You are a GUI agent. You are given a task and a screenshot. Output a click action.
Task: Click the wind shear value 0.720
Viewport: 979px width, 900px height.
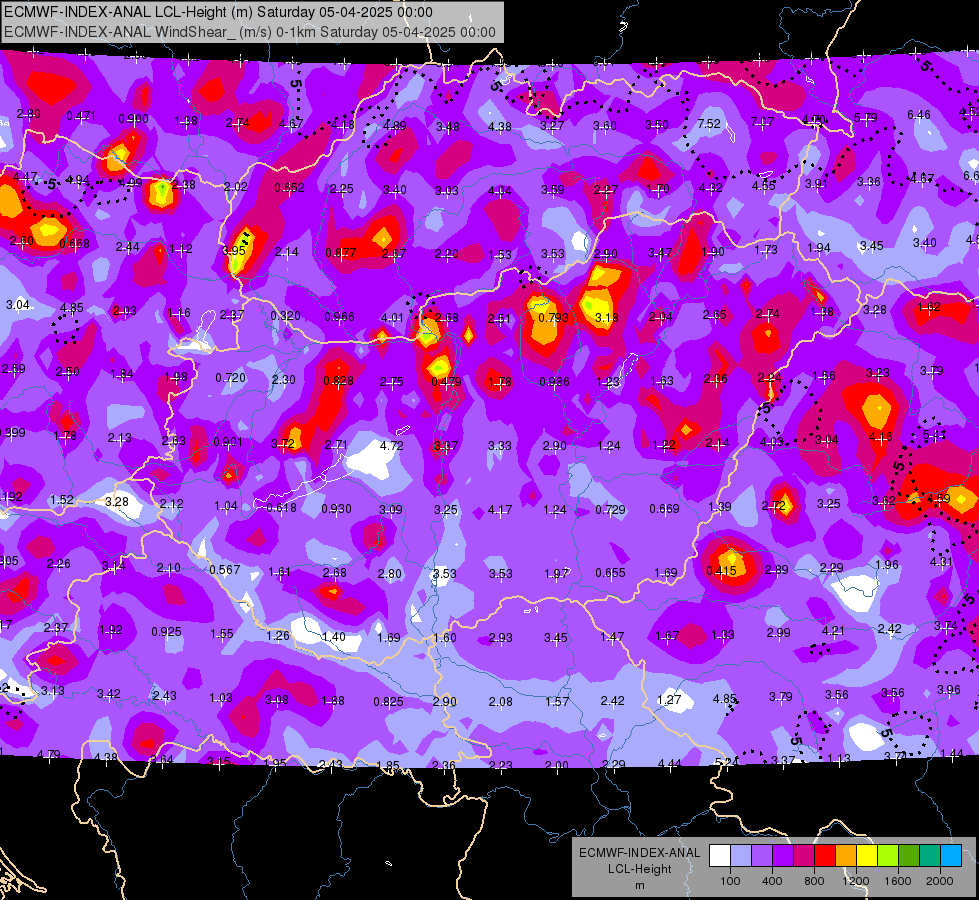[x=230, y=378]
